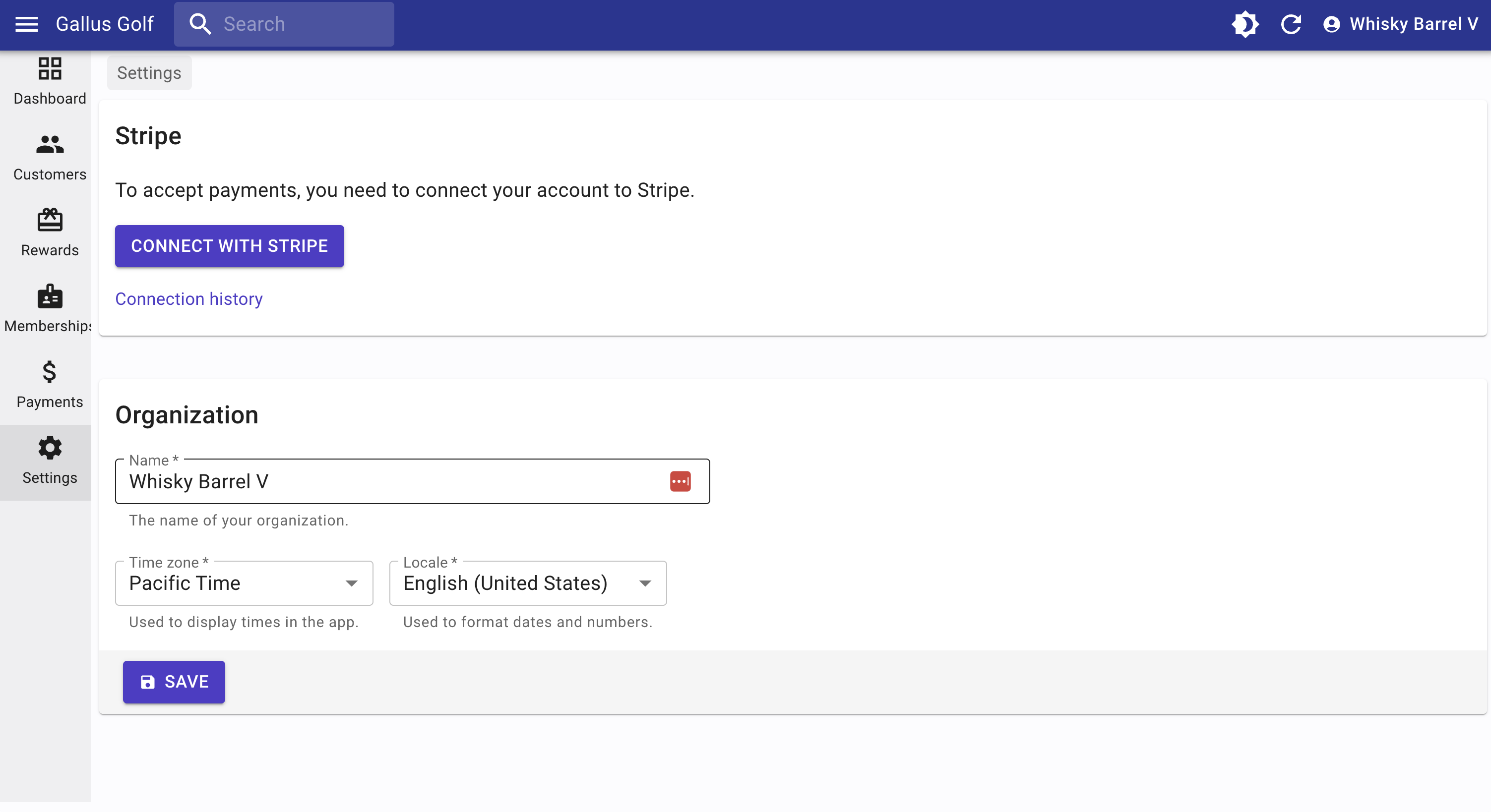The height and width of the screenshot is (812, 1491).
Task: Click the floppy disk icon on Save
Action: 148,682
